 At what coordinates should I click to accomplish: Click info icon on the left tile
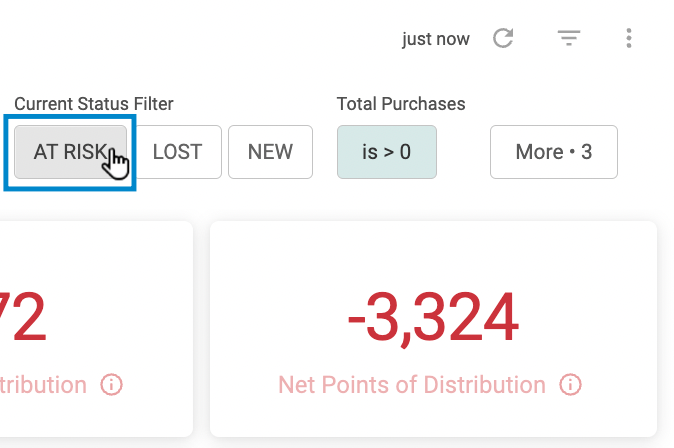coord(111,384)
